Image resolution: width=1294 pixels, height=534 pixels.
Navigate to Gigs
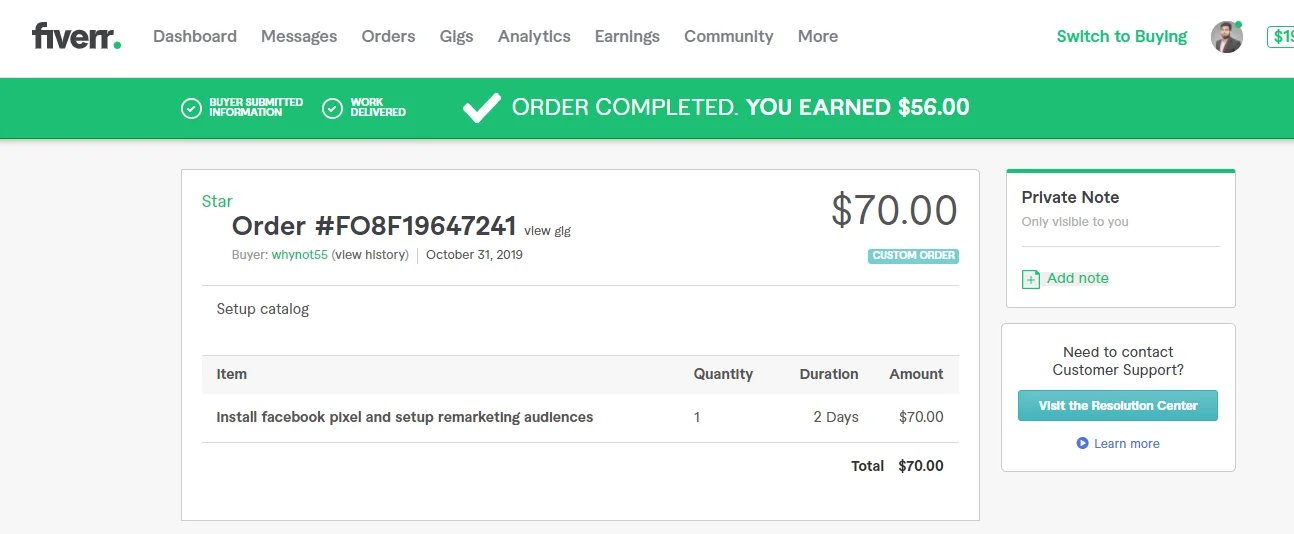tap(456, 37)
